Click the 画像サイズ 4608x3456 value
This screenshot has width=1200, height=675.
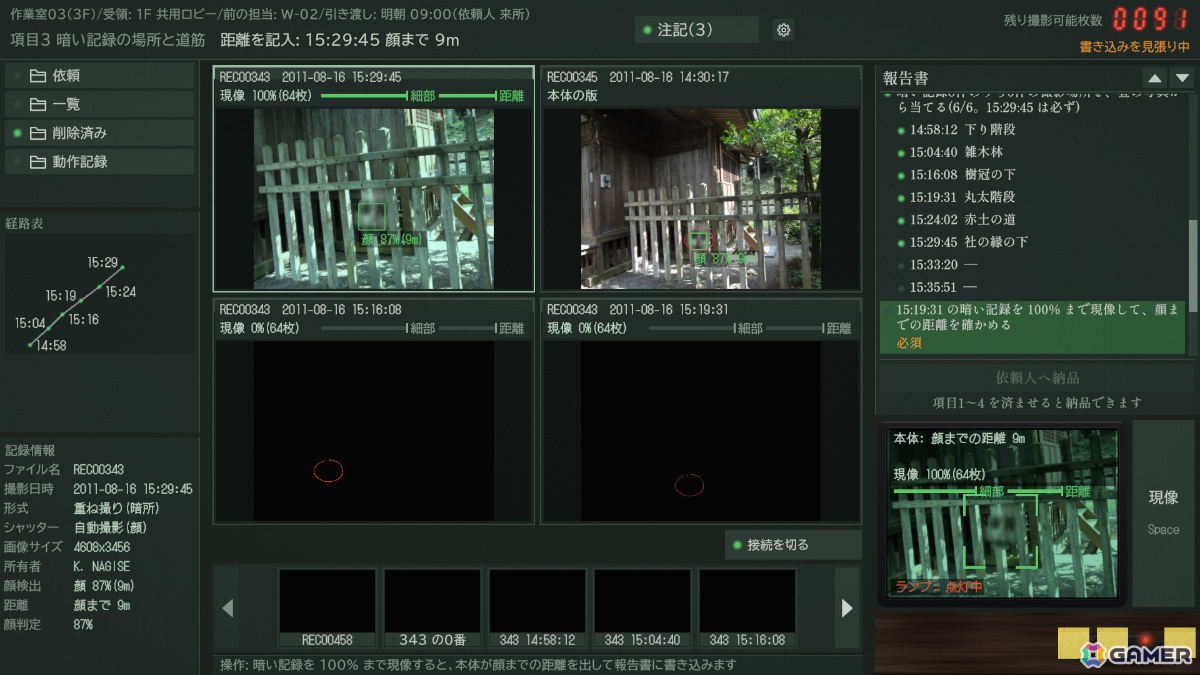101,548
